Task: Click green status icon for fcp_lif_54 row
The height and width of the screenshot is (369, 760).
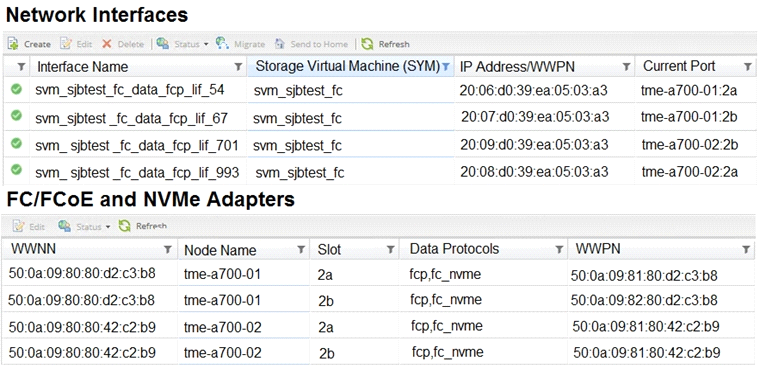Action: 16,89
